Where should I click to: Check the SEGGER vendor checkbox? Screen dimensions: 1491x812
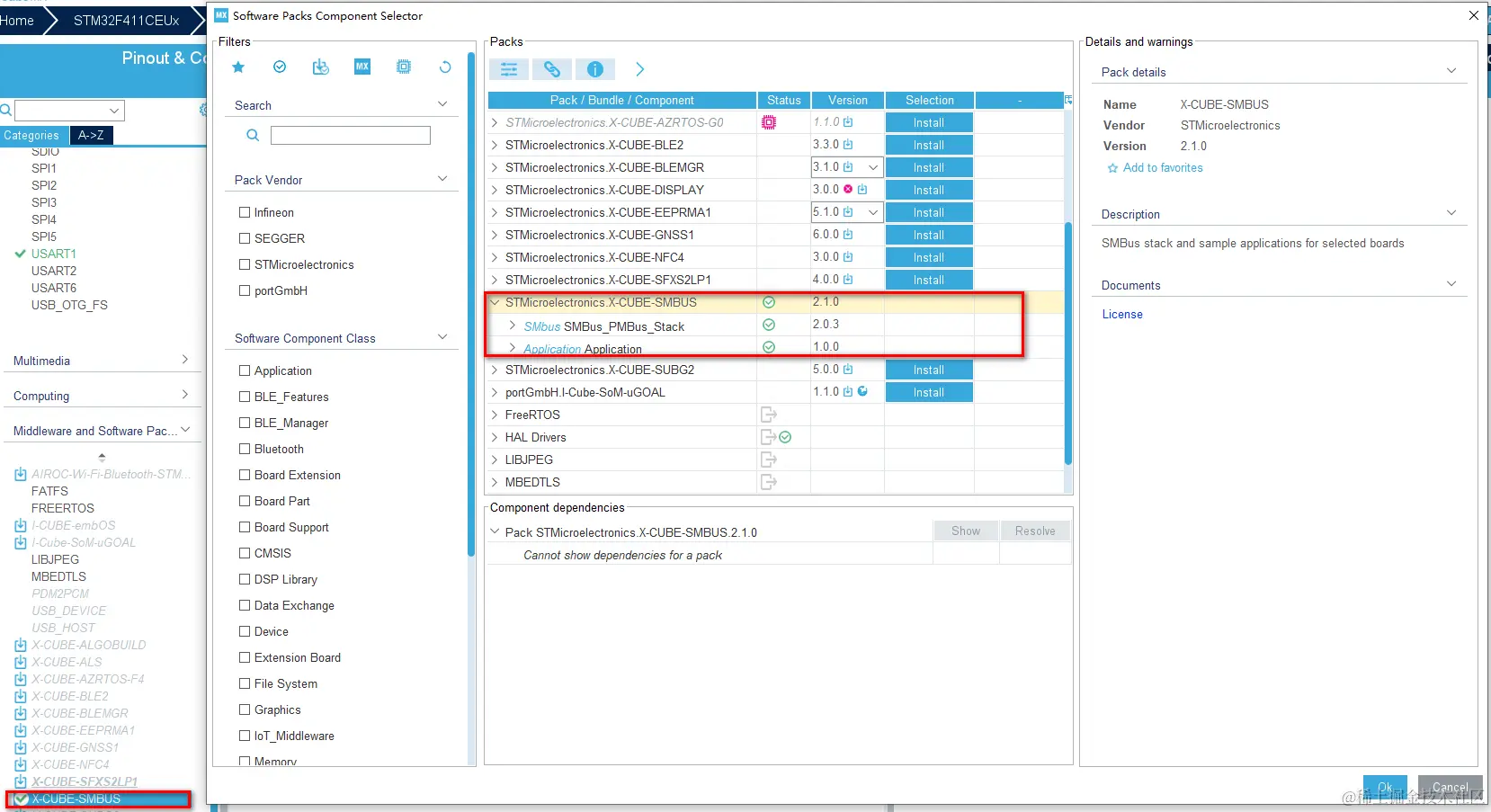(x=245, y=238)
